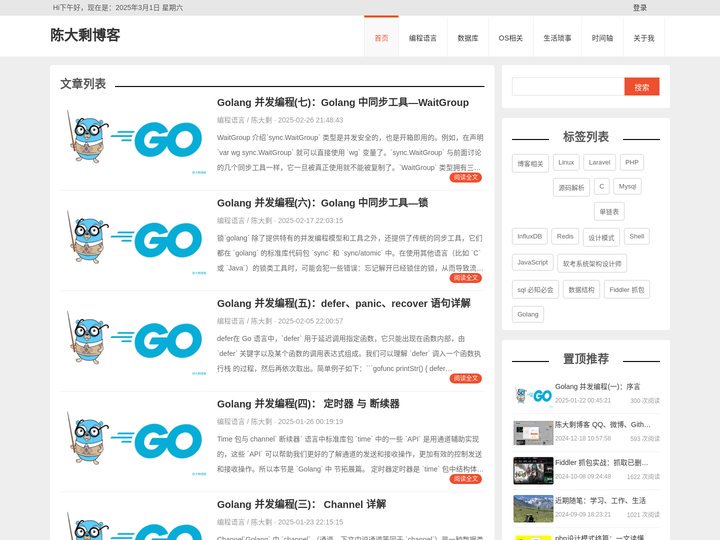
Task: Click Go thumbnail in pinned 序言 post
Action: (533, 395)
